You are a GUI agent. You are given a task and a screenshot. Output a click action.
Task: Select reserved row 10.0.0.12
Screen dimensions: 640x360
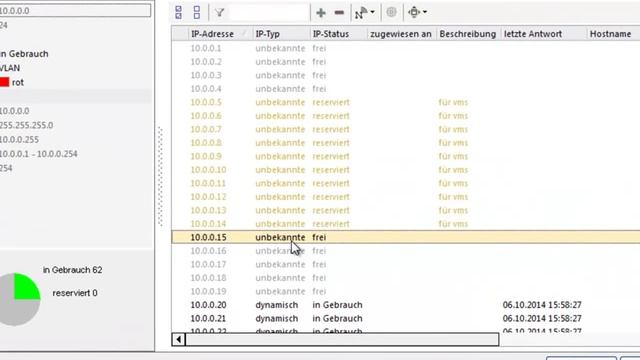click(406, 196)
